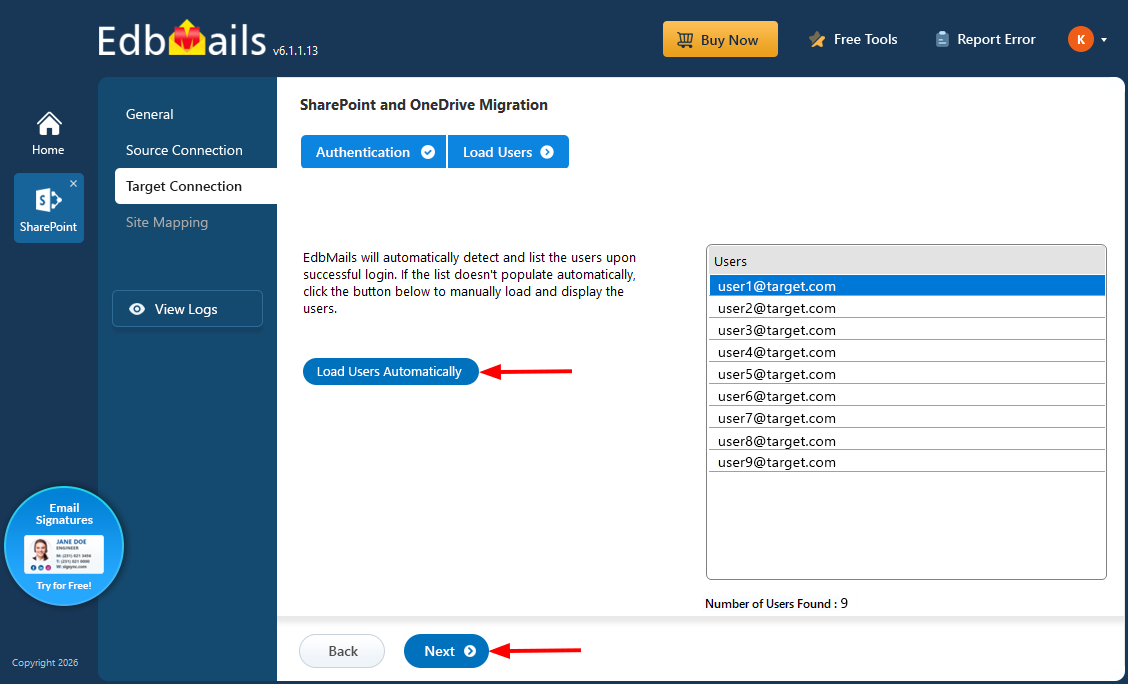Select General in the side menu
Screen dimensions: 1128x684
pos(150,114)
